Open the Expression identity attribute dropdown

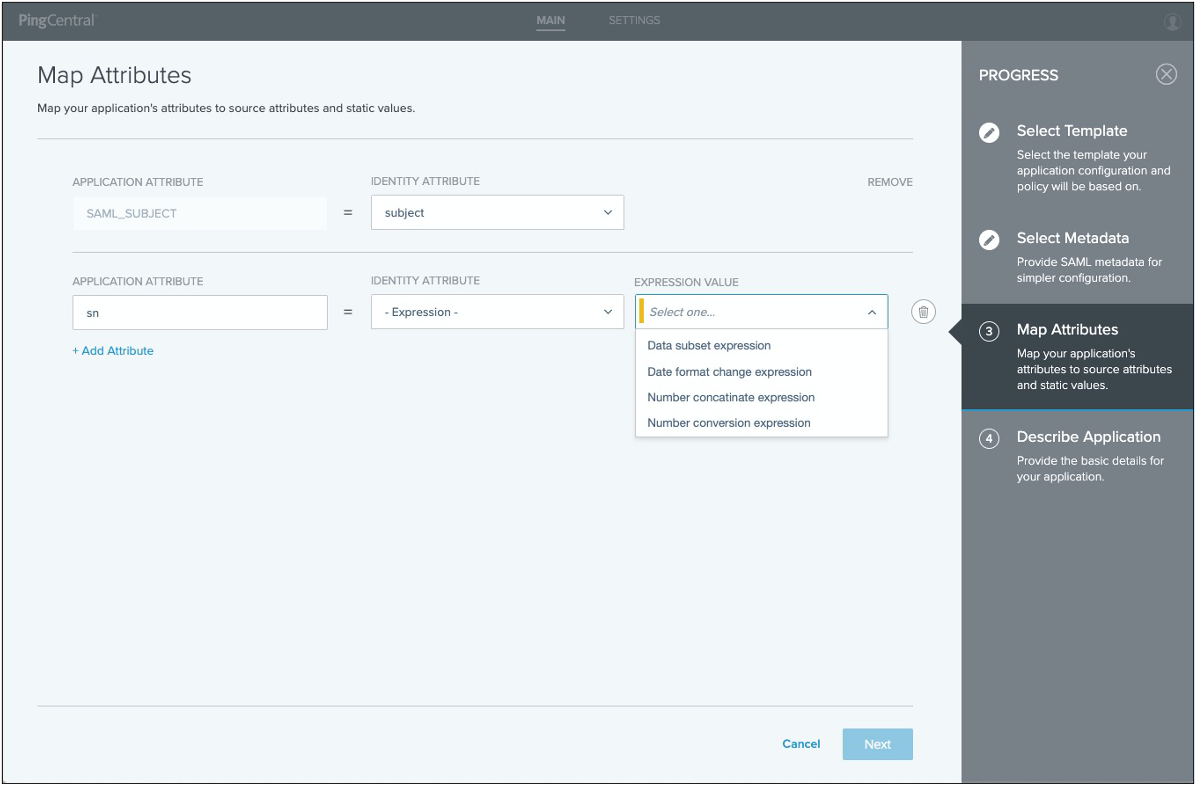tap(497, 311)
